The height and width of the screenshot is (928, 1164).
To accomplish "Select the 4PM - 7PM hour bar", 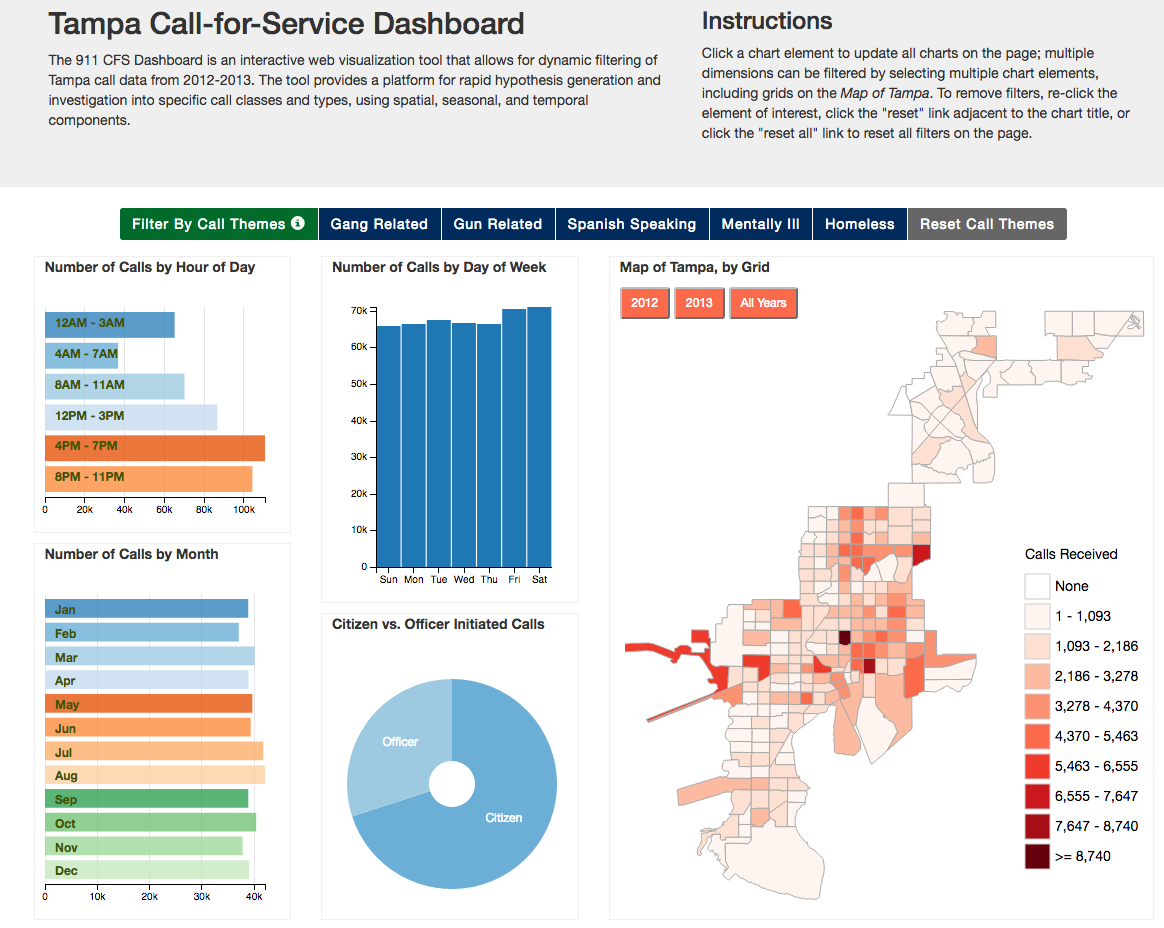I will pos(155,447).
